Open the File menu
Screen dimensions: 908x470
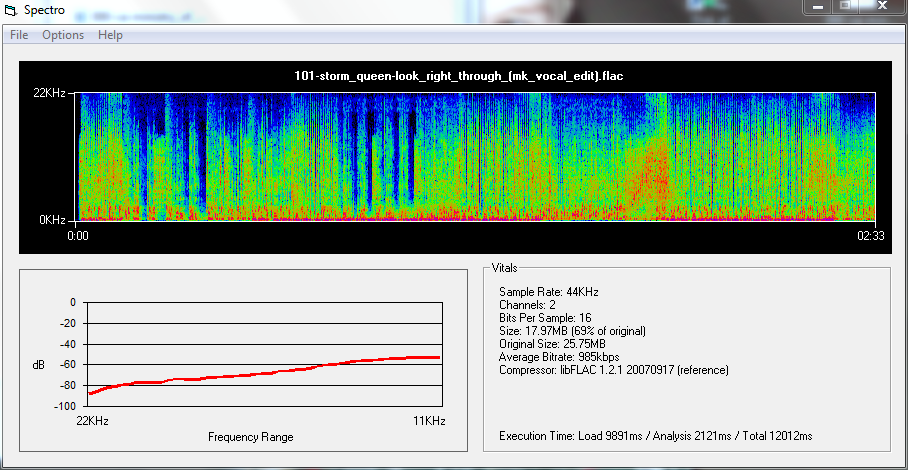(19, 35)
